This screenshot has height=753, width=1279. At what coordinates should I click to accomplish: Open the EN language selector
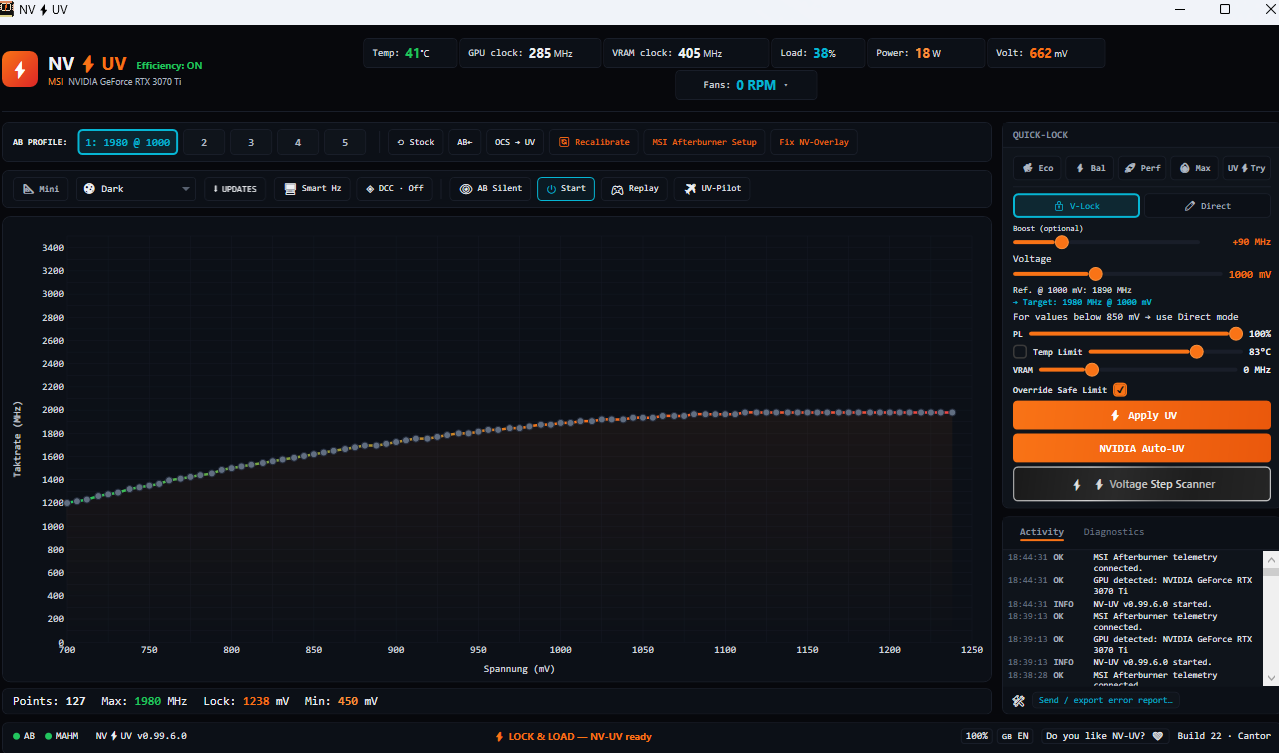click(x=1015, y=736)
